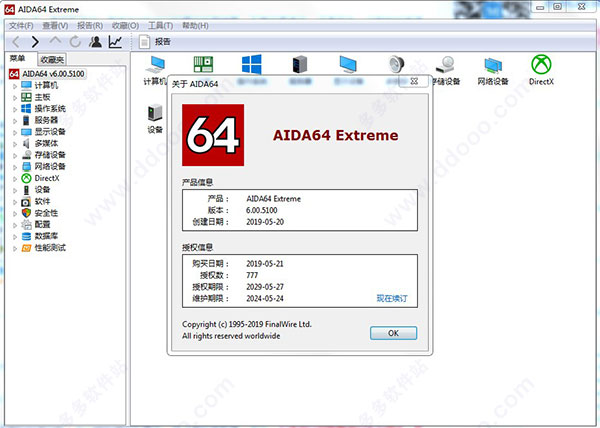Screen dimensions: 600x428
Task: Open the monitor display large icon
Action: coord(348,64)
